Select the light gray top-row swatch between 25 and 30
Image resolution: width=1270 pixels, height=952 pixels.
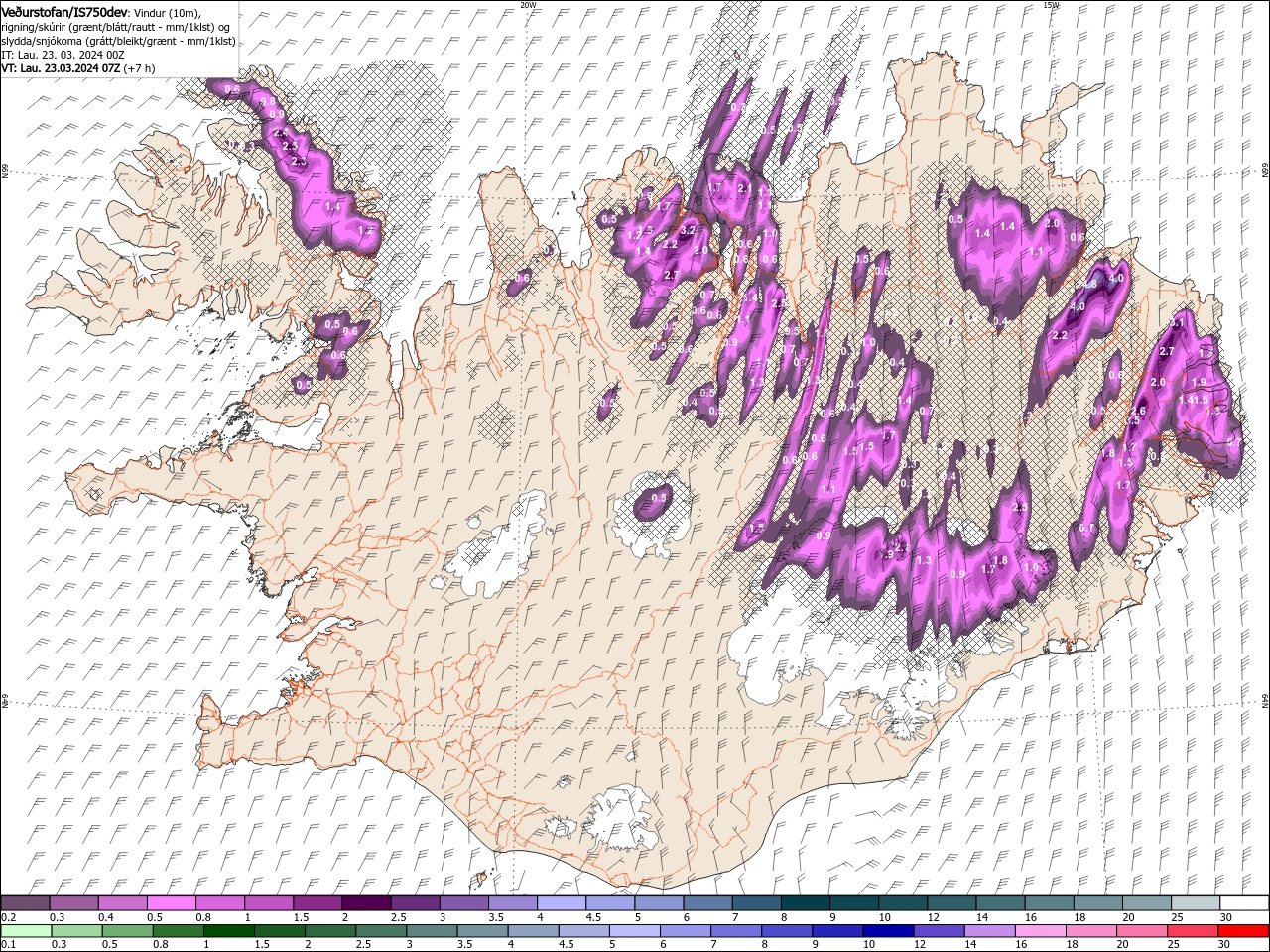[1194, 903]
